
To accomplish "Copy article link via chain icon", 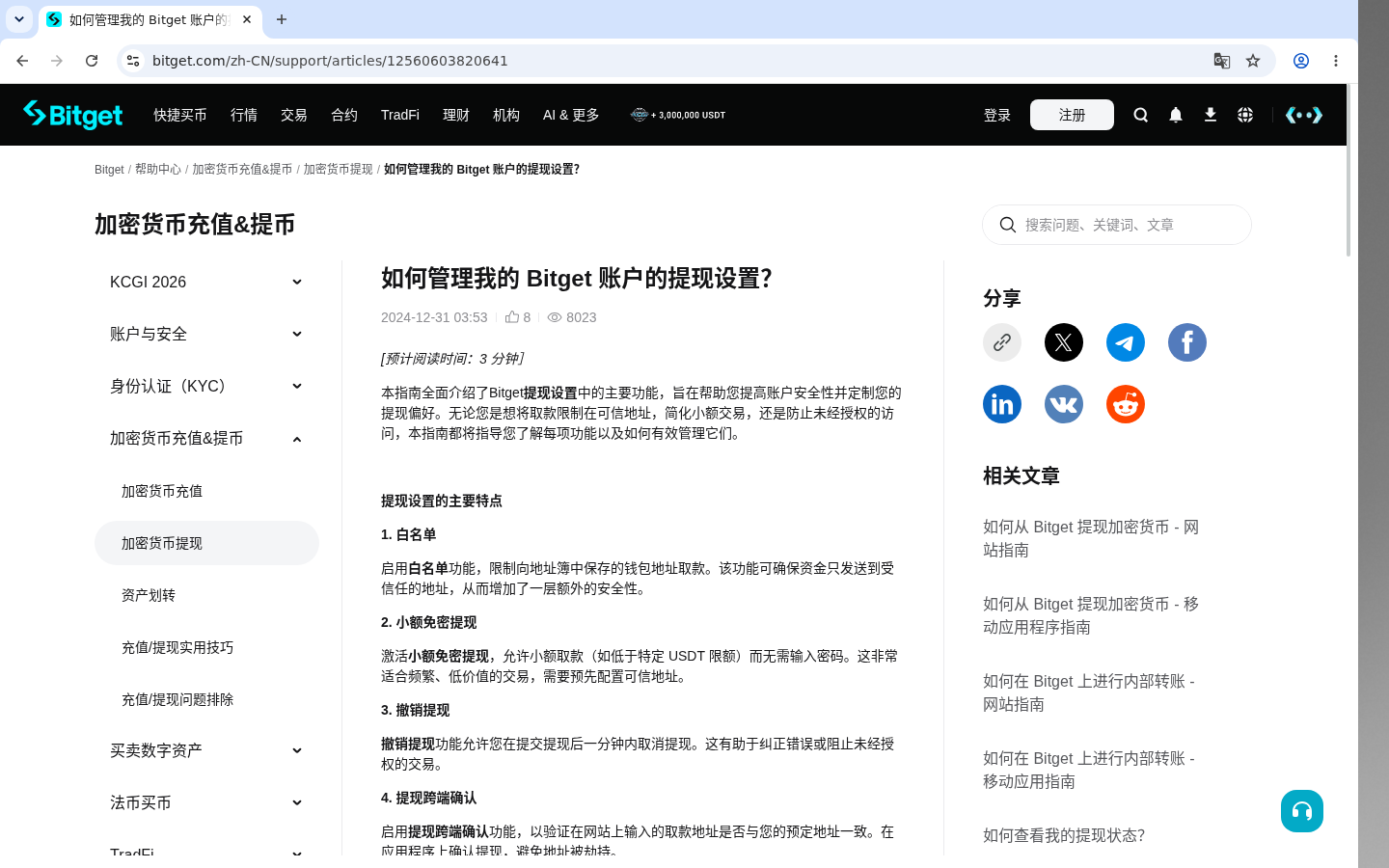I will click(x=1002, y=342).
